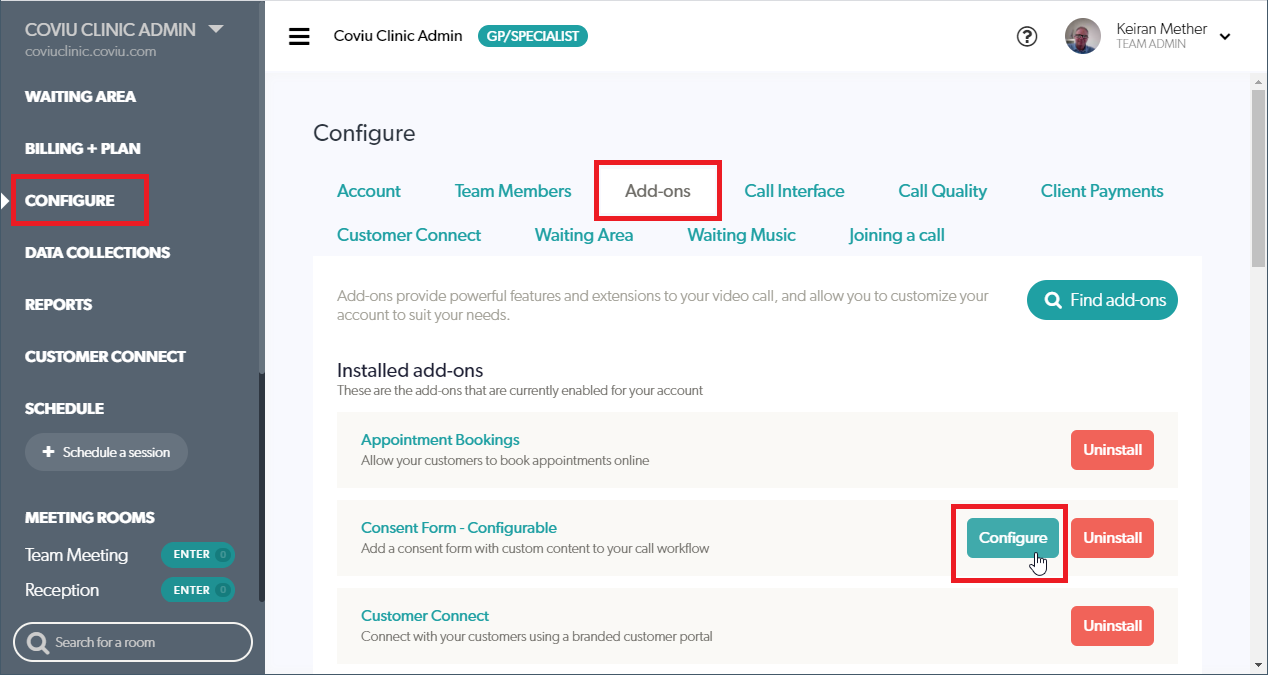Click Schedule a session button
Image resolution: width=1268 pixels, height=675 pixels.
click(106, 452)
